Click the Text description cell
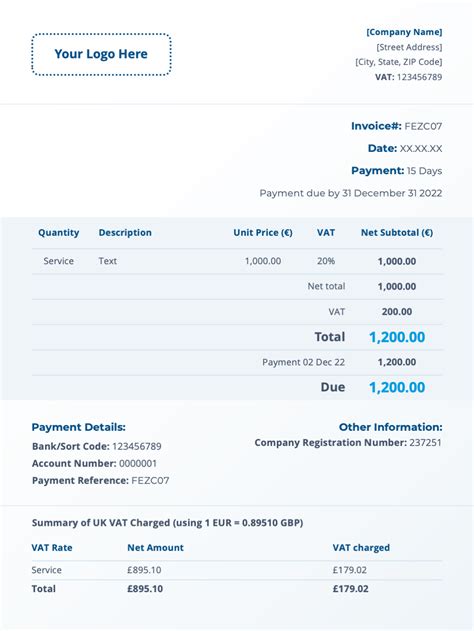This screenshot has height=631, width=474. coord(108,261)
